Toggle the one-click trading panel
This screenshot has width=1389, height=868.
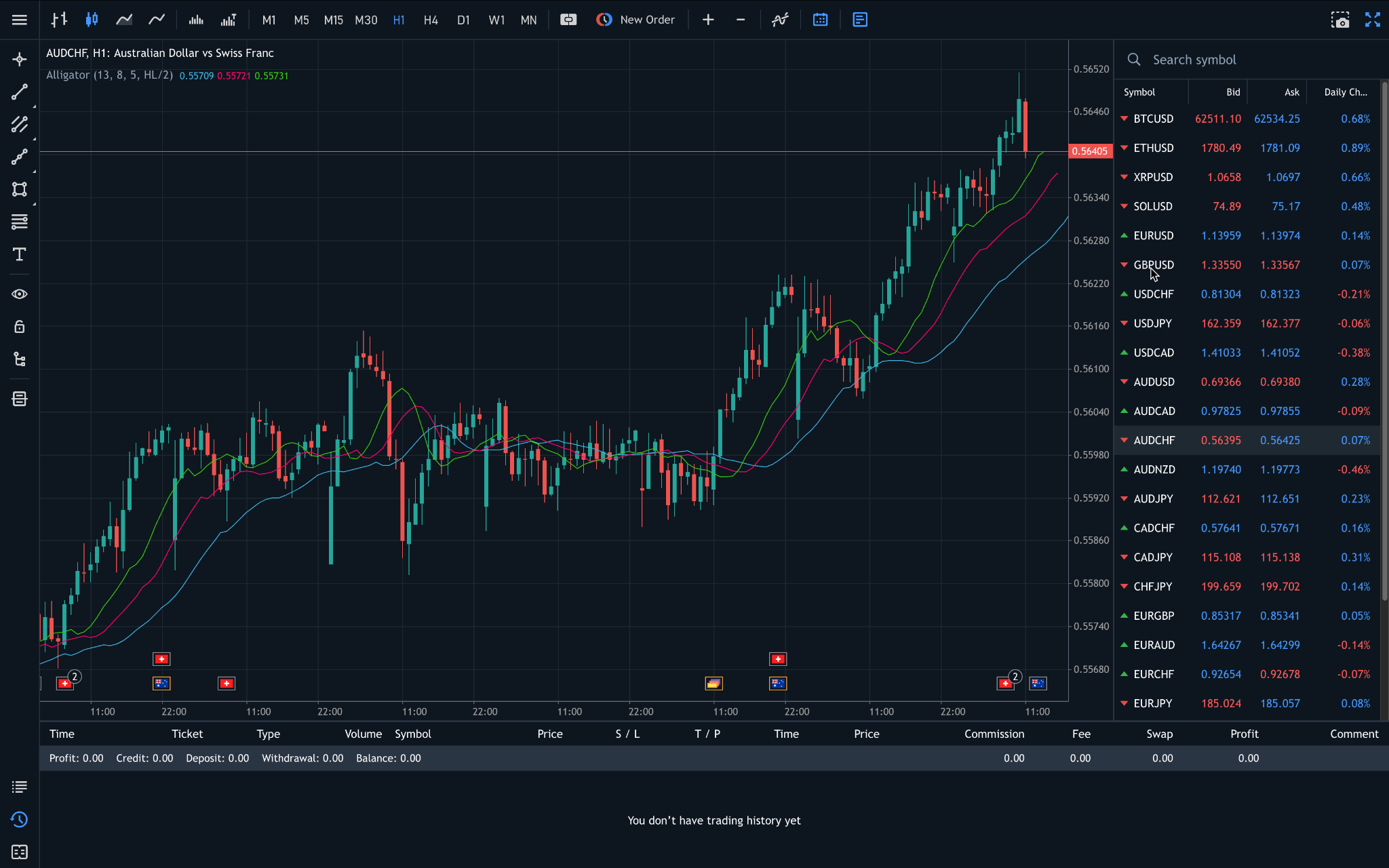point(568,20)
